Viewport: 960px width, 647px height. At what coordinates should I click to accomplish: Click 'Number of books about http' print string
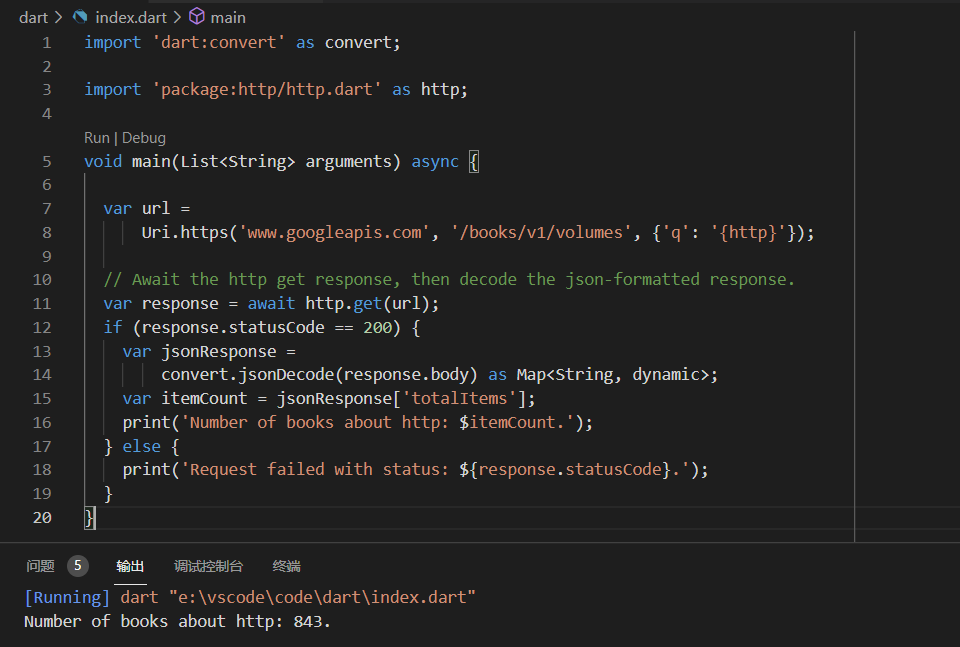pyautogui.click(x=379, y=422)
